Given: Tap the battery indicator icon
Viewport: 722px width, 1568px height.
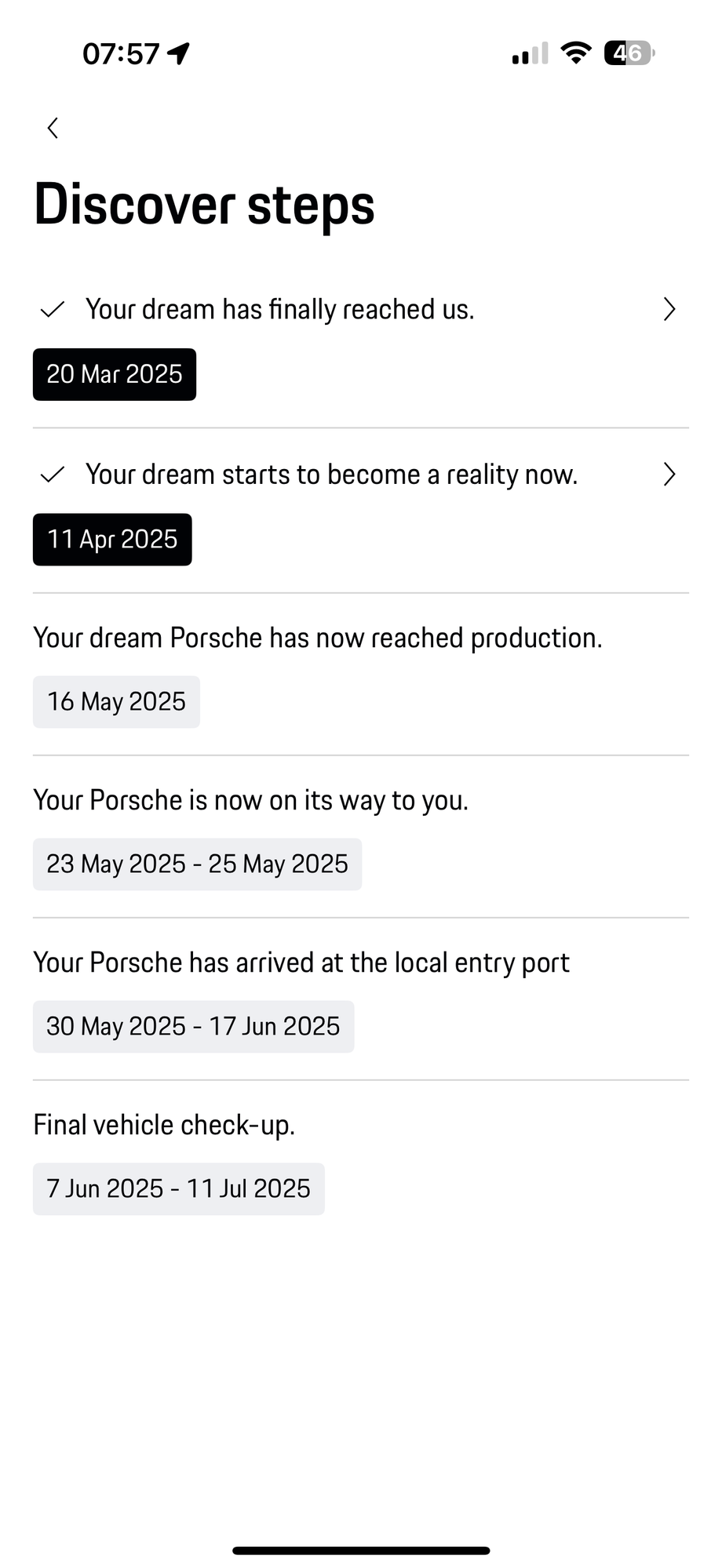Looking at the screenshot, I should pyautogui.click(x=629, y=53).
